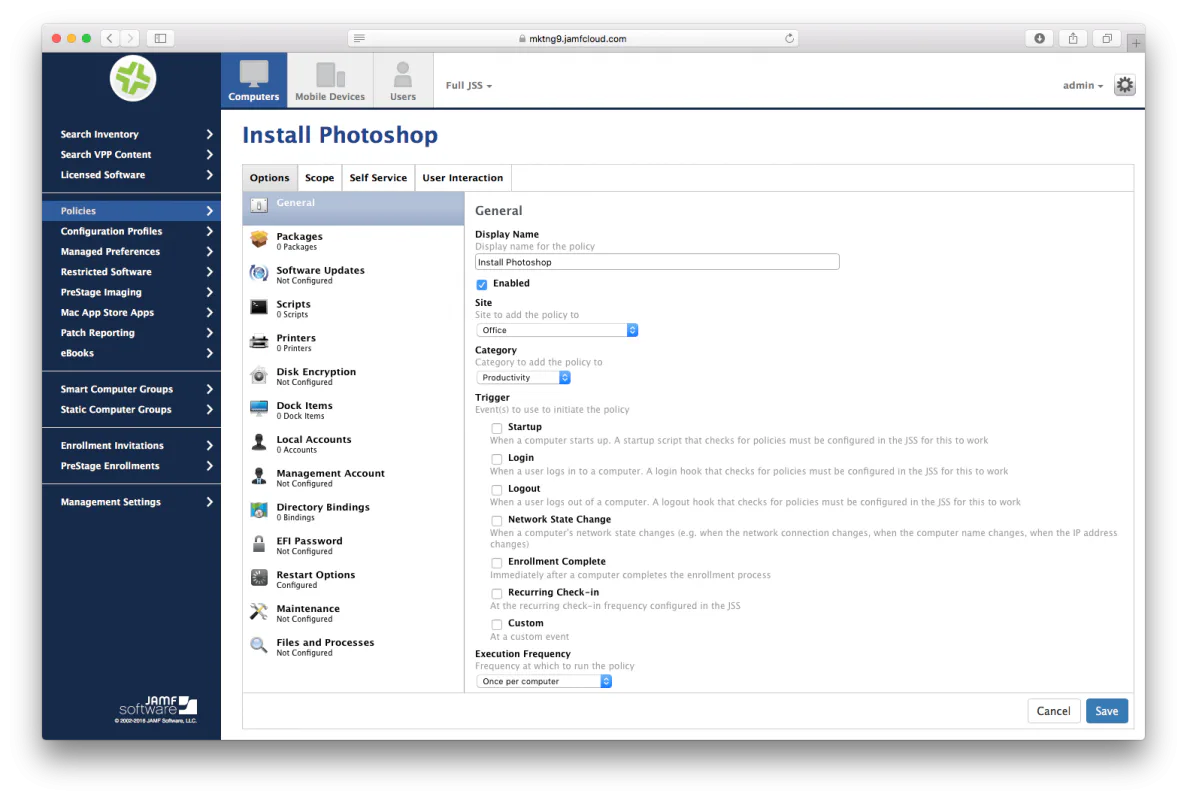Check the Custom trigger checkbox

pyautogui.click(x=497, y=624)
